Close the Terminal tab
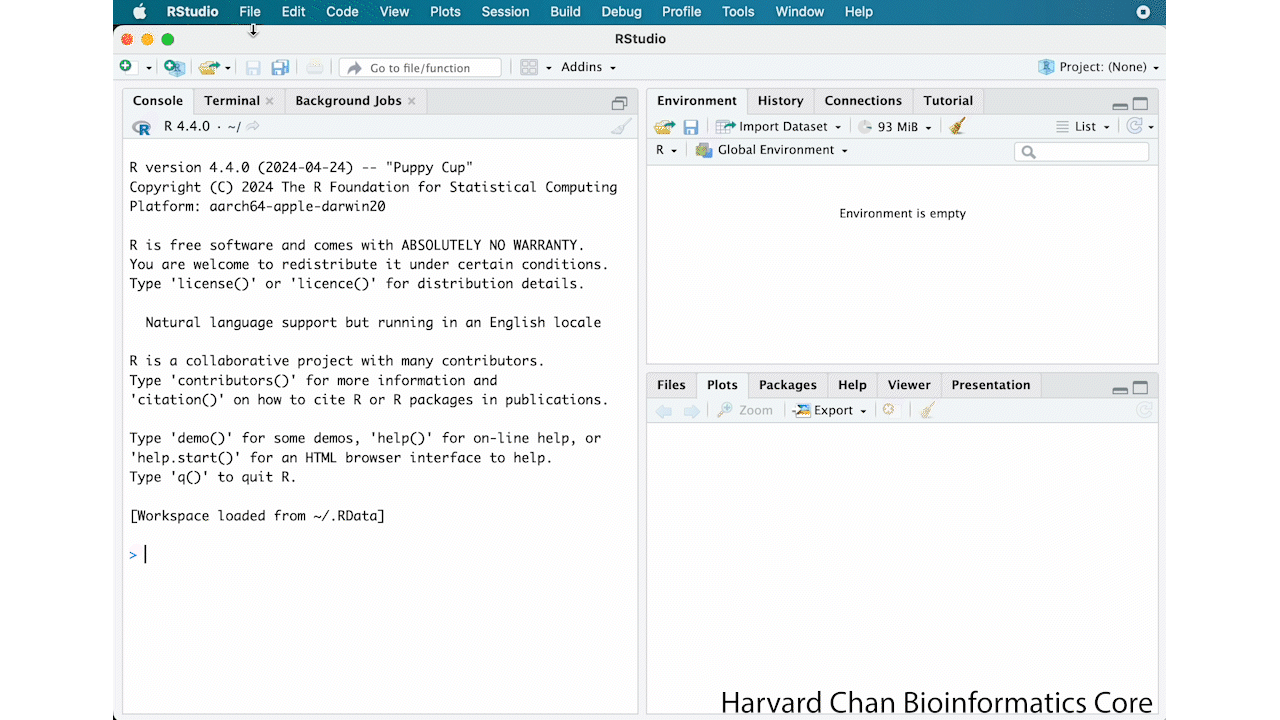 coord(270,101)
